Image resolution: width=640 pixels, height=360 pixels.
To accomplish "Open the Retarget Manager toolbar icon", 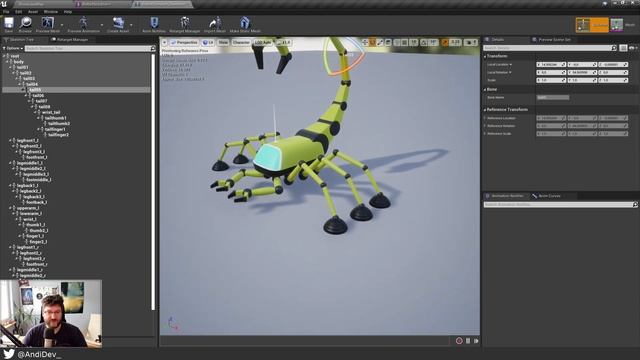I will tap(184, 23).
